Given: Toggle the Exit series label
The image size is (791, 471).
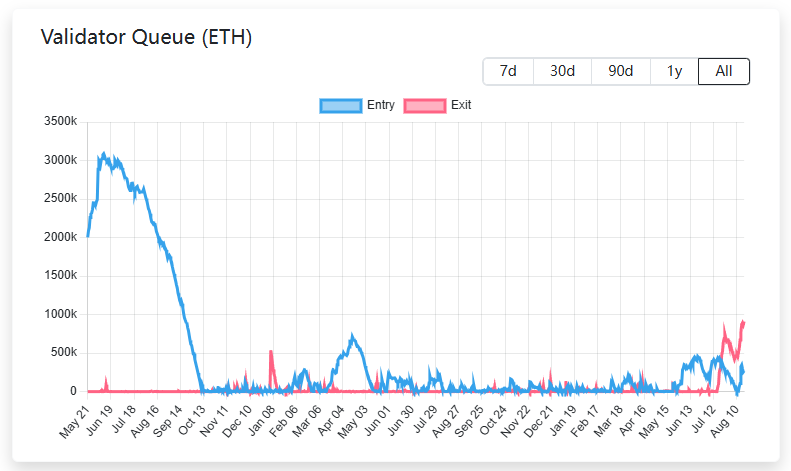Looking at the screenshot, I should [x=461, y=105].
